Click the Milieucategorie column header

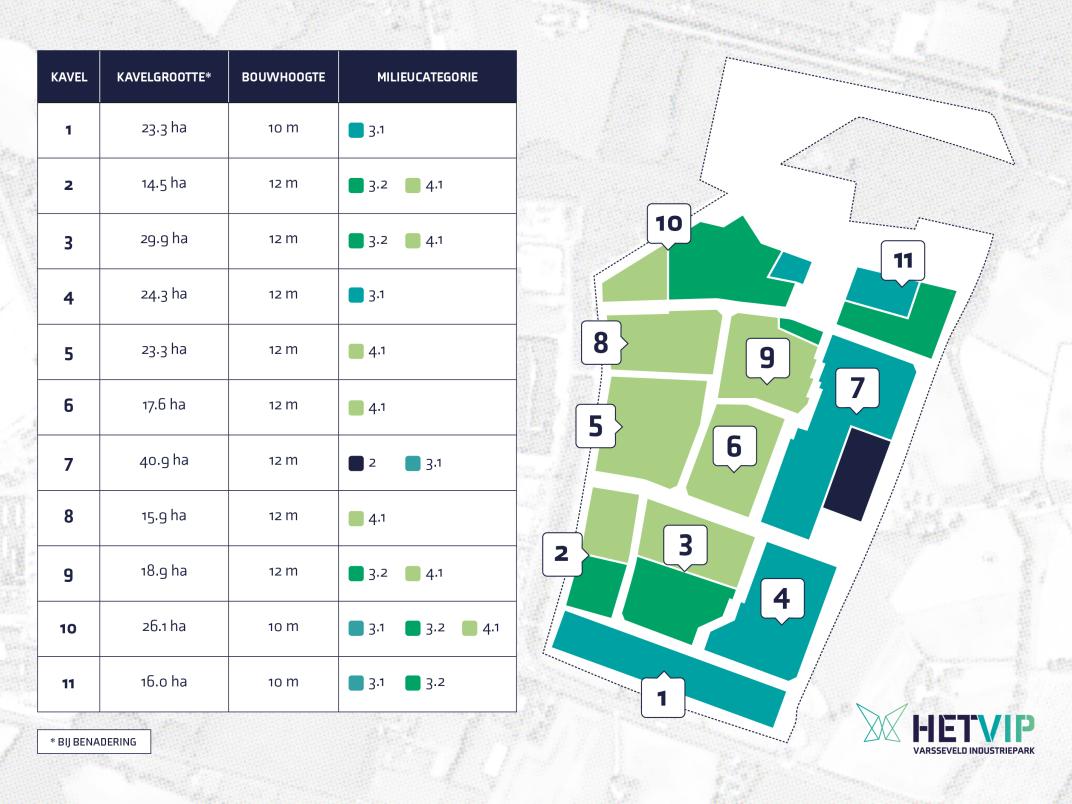coord(427,77)
